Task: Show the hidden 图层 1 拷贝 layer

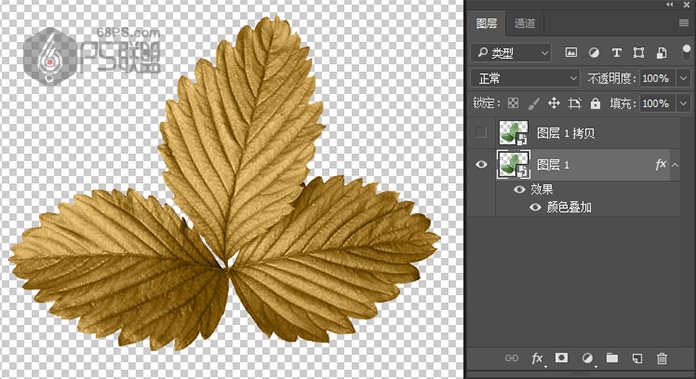Action: coord(481,132)
